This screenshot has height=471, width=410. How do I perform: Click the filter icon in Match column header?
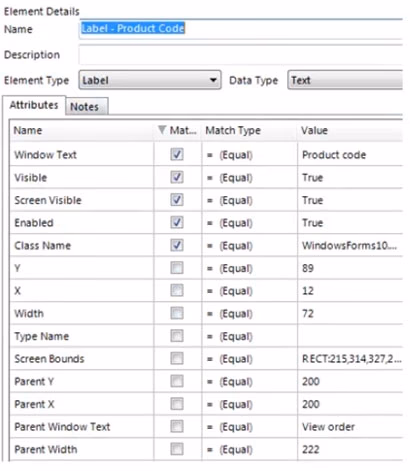coord(162,130)
